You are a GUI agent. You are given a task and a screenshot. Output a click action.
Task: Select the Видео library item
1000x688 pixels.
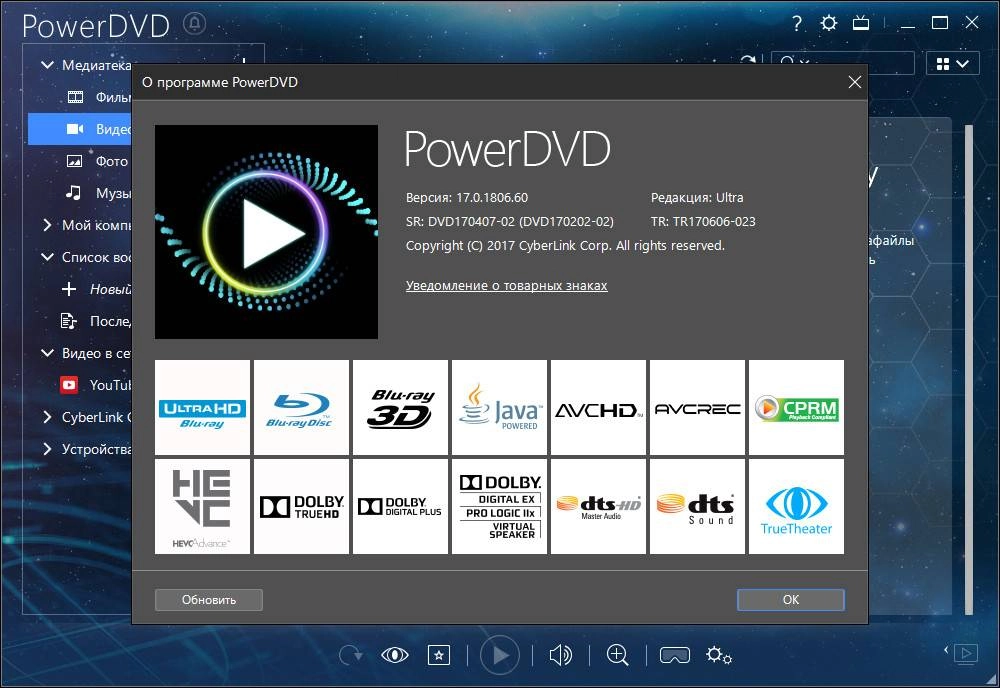pyautogui.click(x=80, y=129)
